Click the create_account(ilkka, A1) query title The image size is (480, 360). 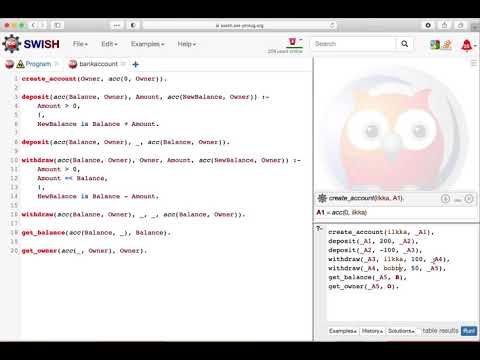pyautogui.click(x=366, y=198)
